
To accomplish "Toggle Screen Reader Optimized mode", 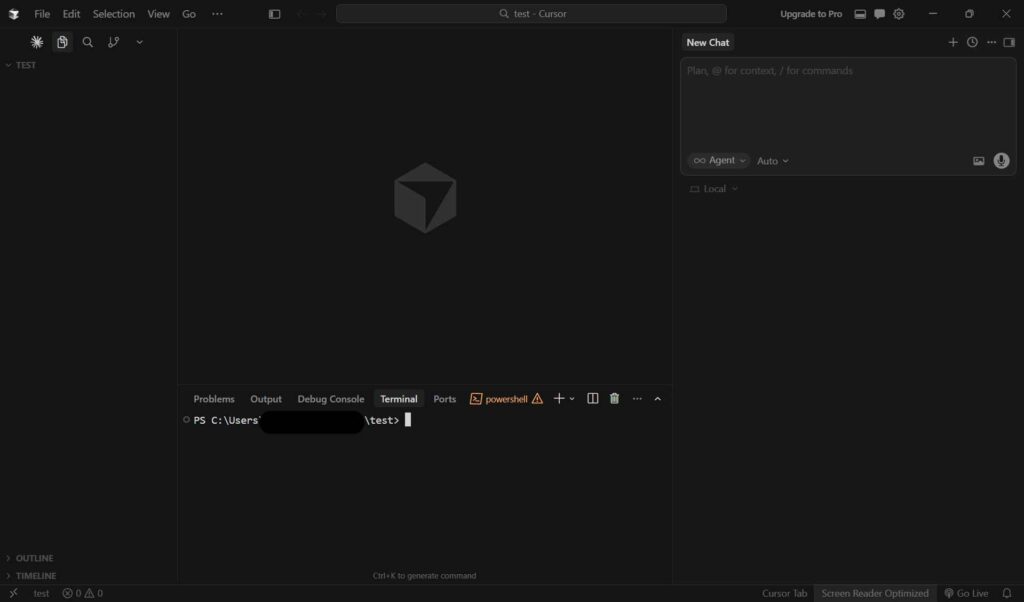I will [x=874, y=593].
